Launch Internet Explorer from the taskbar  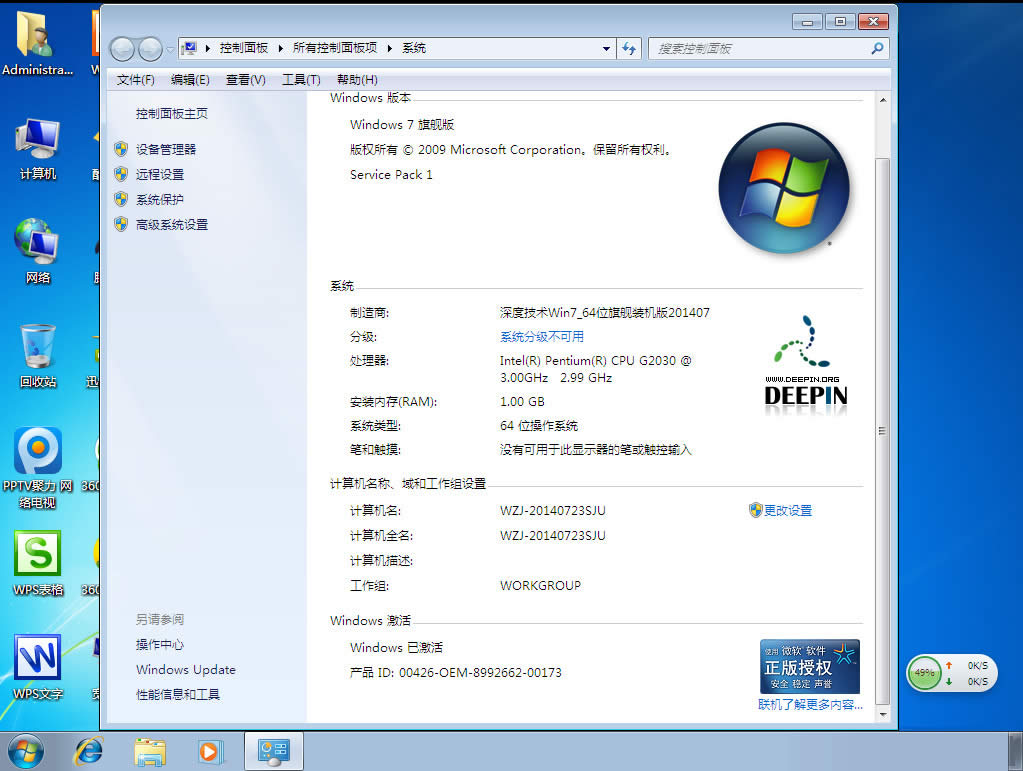(x=89, y=750)
